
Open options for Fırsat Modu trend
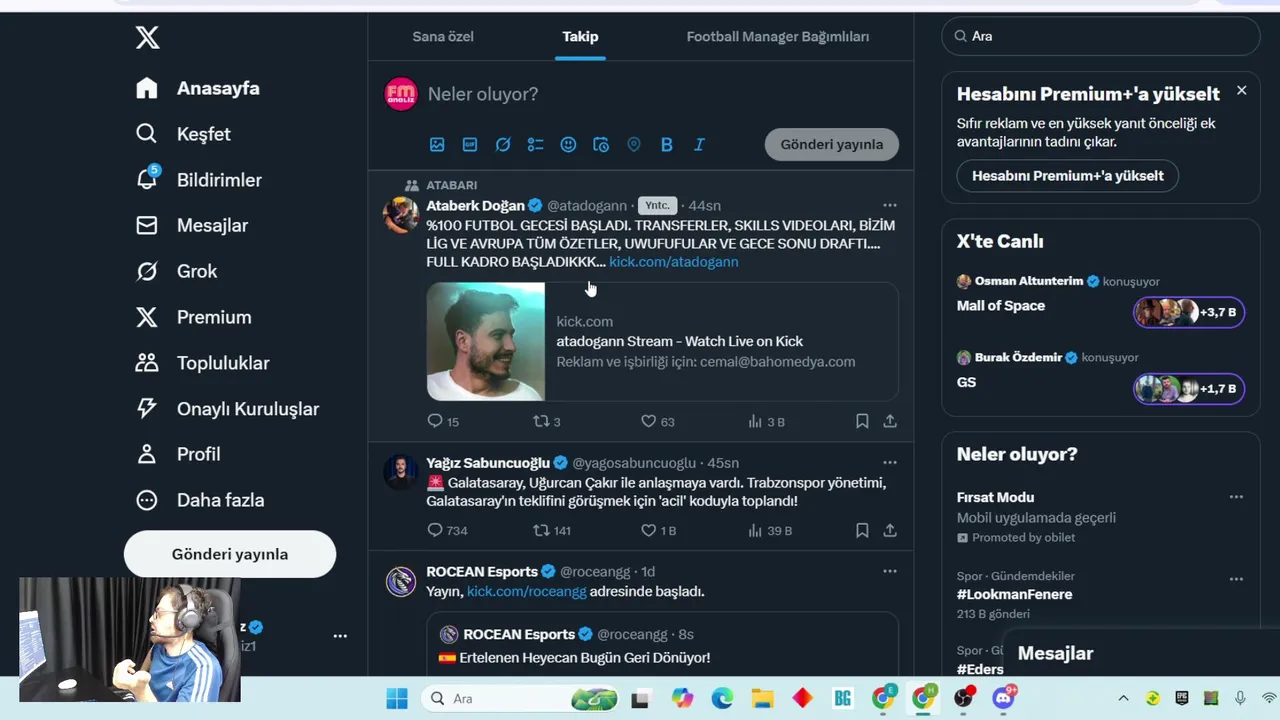1236,497
